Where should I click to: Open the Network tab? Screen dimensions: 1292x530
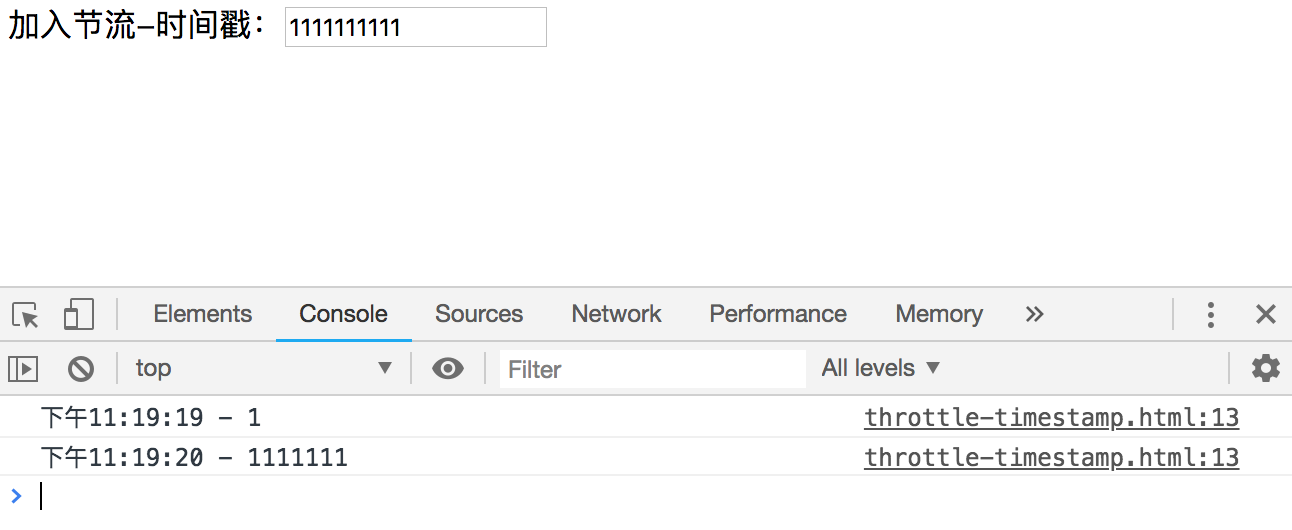[x=616, y=314]
